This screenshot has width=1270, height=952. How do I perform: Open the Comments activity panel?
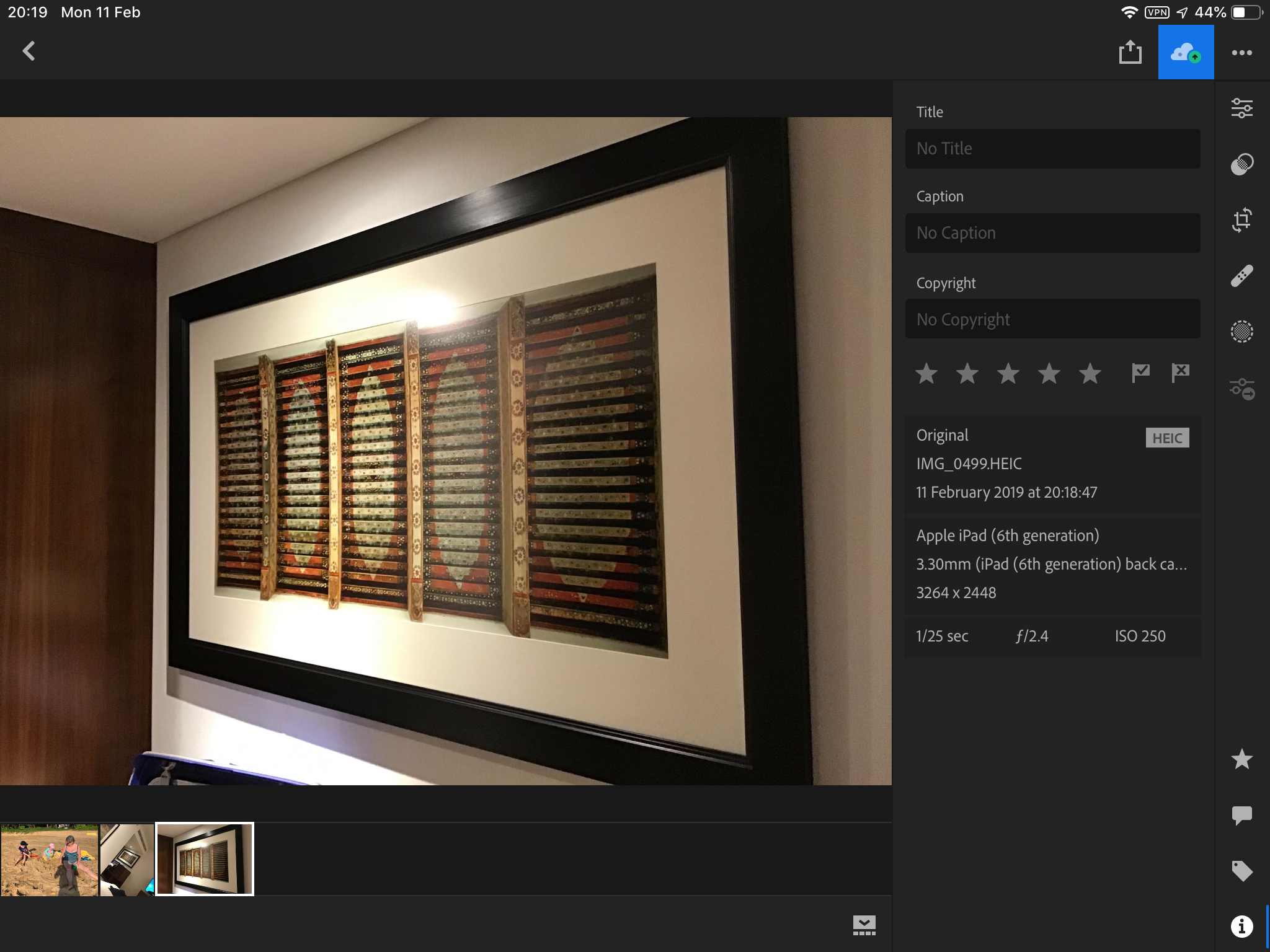pyautogui.click(x=1241, y=815)
